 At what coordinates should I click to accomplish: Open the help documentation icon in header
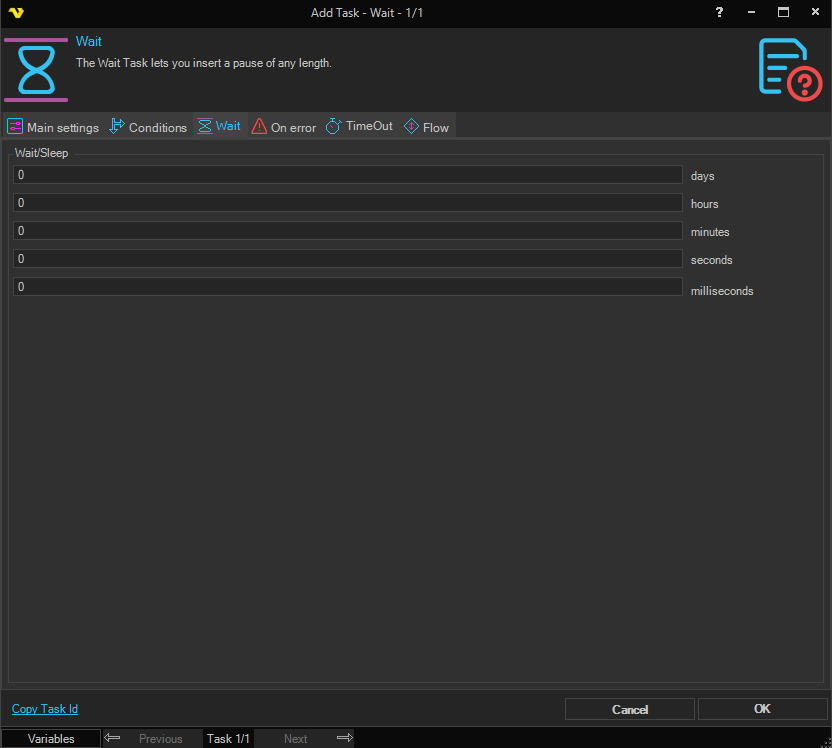[789, 69]
